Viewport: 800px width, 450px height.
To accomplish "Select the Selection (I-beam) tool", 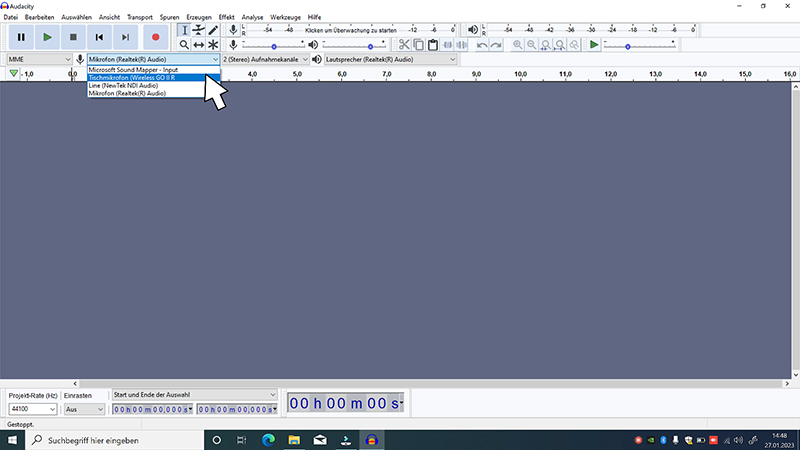I will coord(184,30).
